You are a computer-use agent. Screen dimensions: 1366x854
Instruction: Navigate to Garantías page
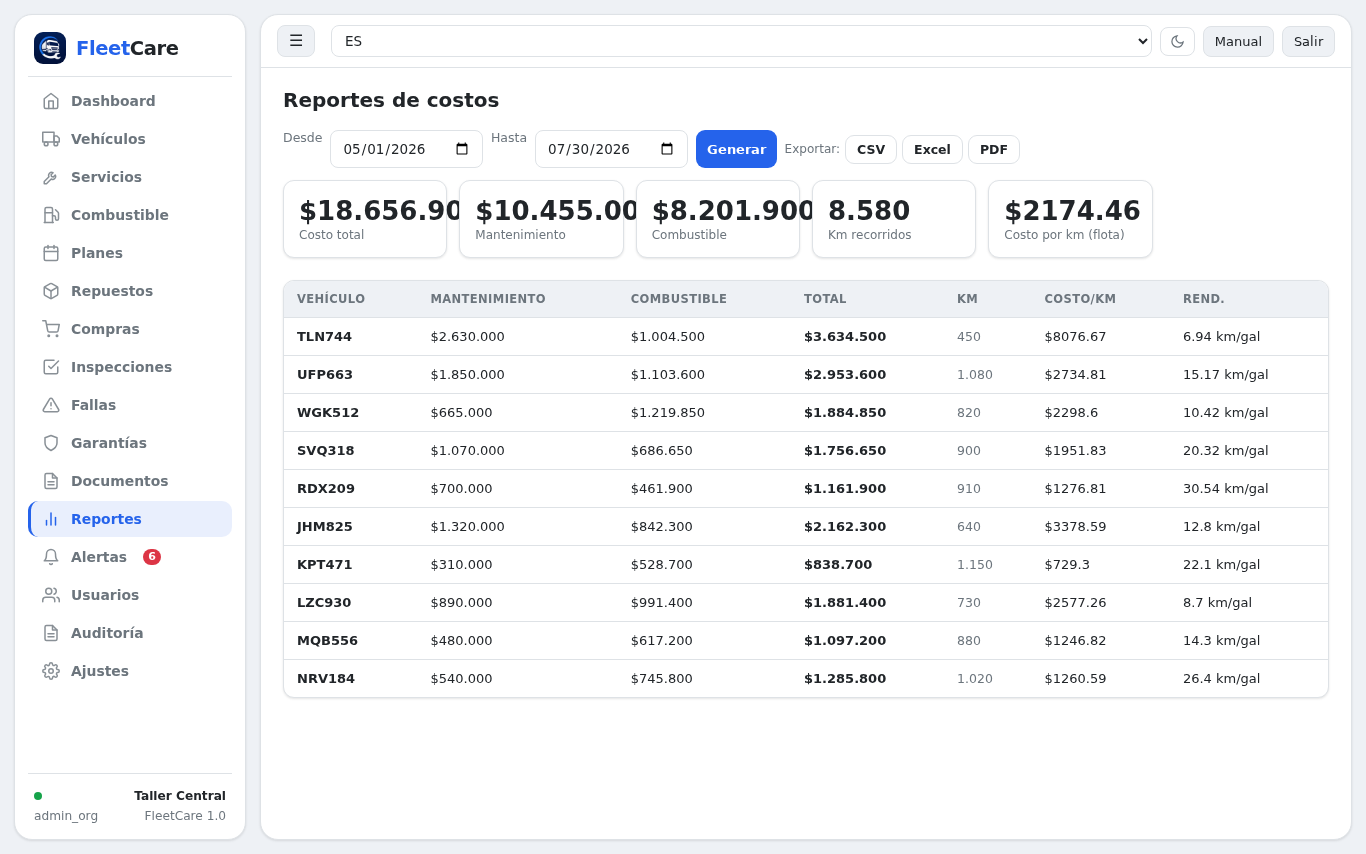click(x=130, y=443)
